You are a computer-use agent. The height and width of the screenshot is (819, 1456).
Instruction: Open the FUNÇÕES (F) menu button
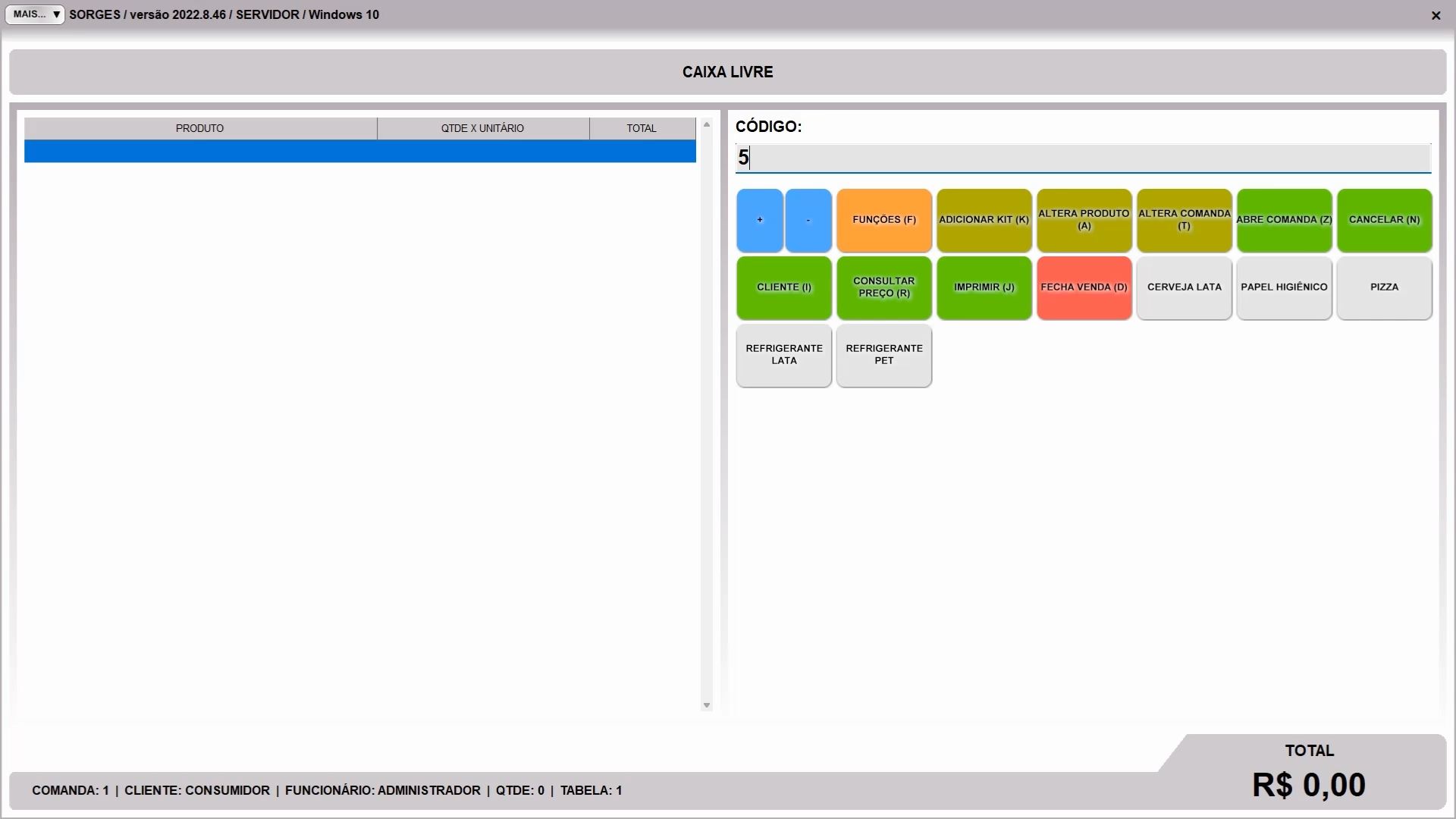pos(883,220)
